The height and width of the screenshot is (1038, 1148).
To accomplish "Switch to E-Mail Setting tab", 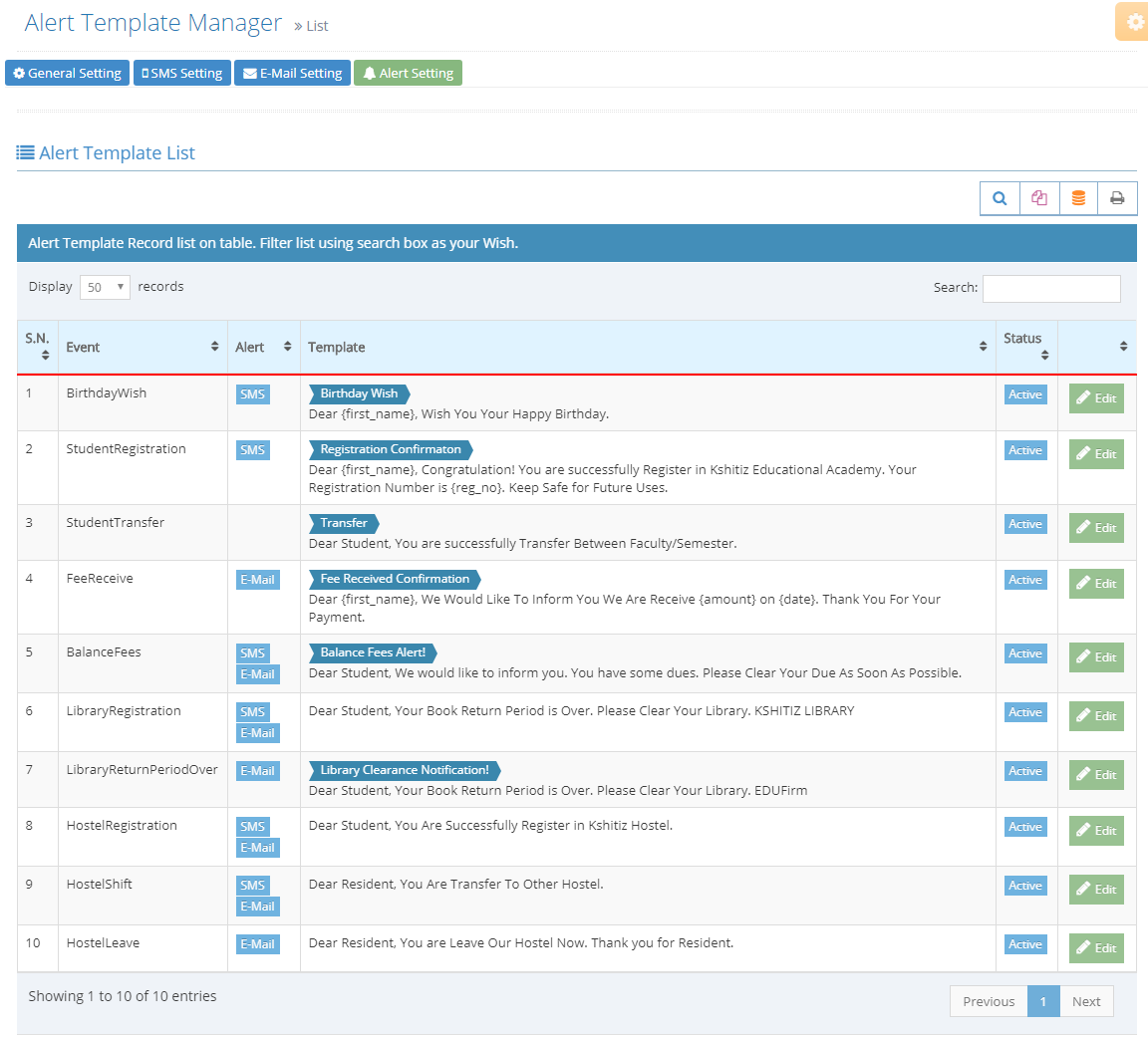I will [x=292, y=73].
